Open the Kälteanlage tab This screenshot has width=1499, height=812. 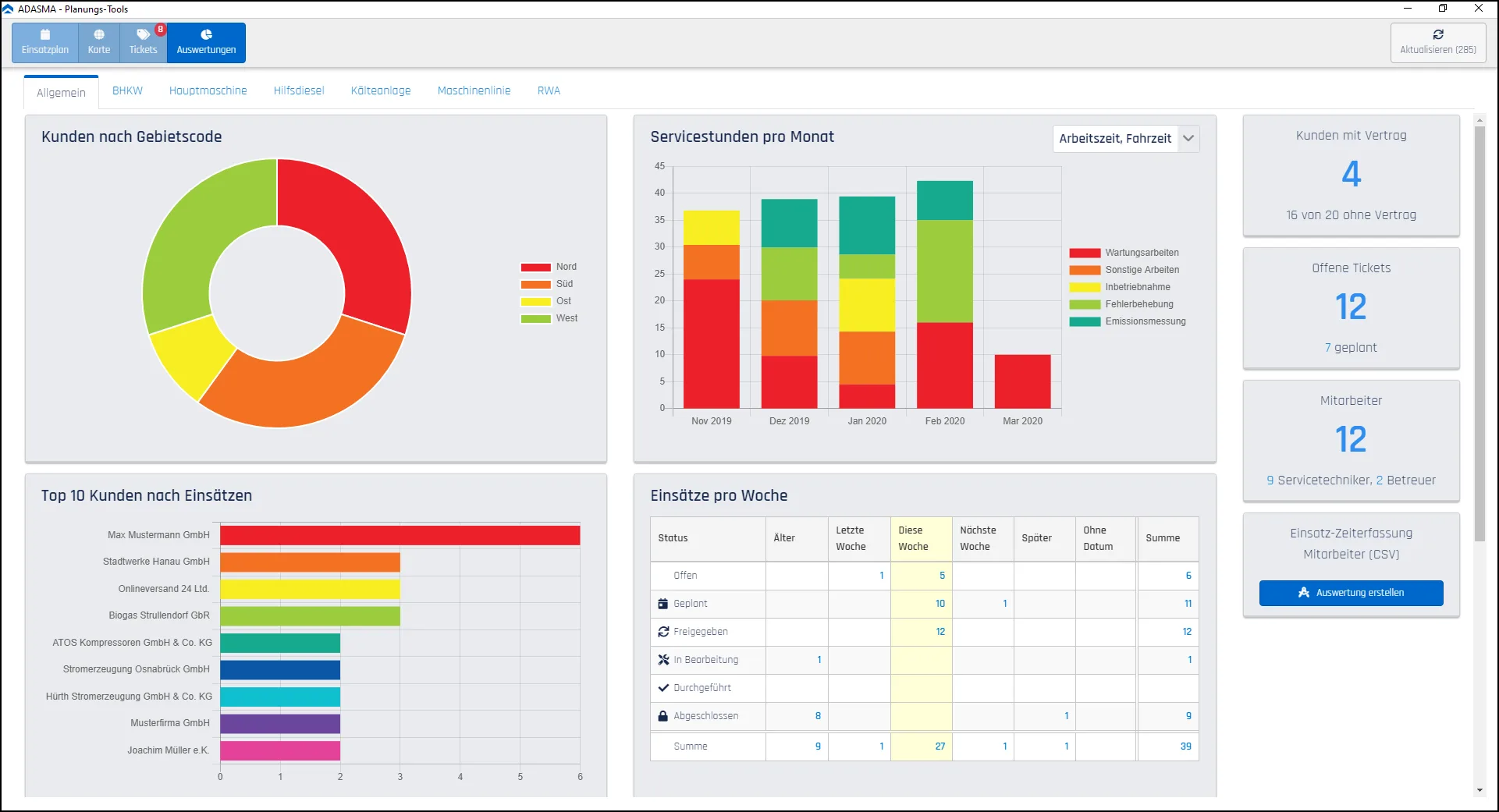point(381,90)
